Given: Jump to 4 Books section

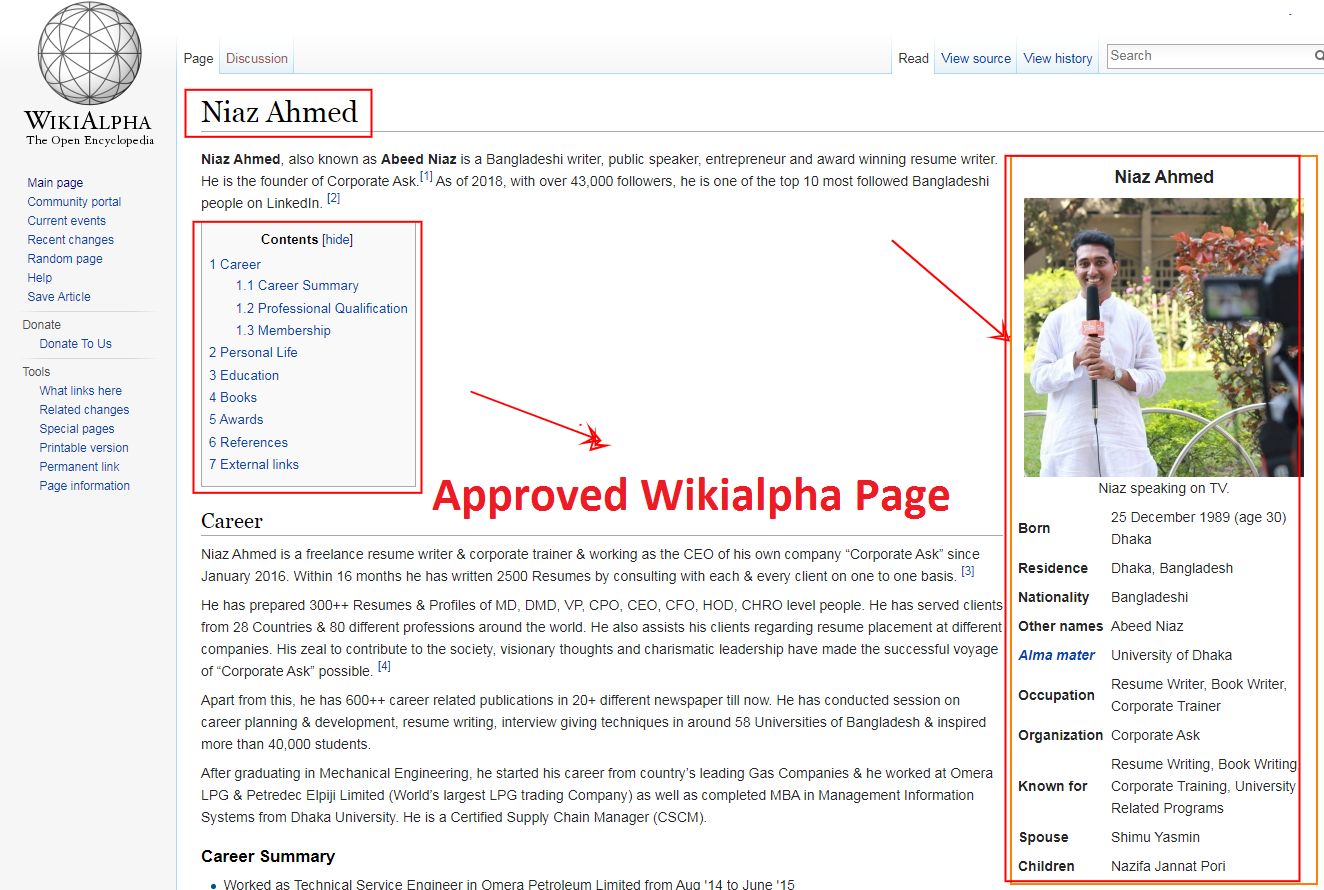Looking at the screenshot, I should 233,398.
